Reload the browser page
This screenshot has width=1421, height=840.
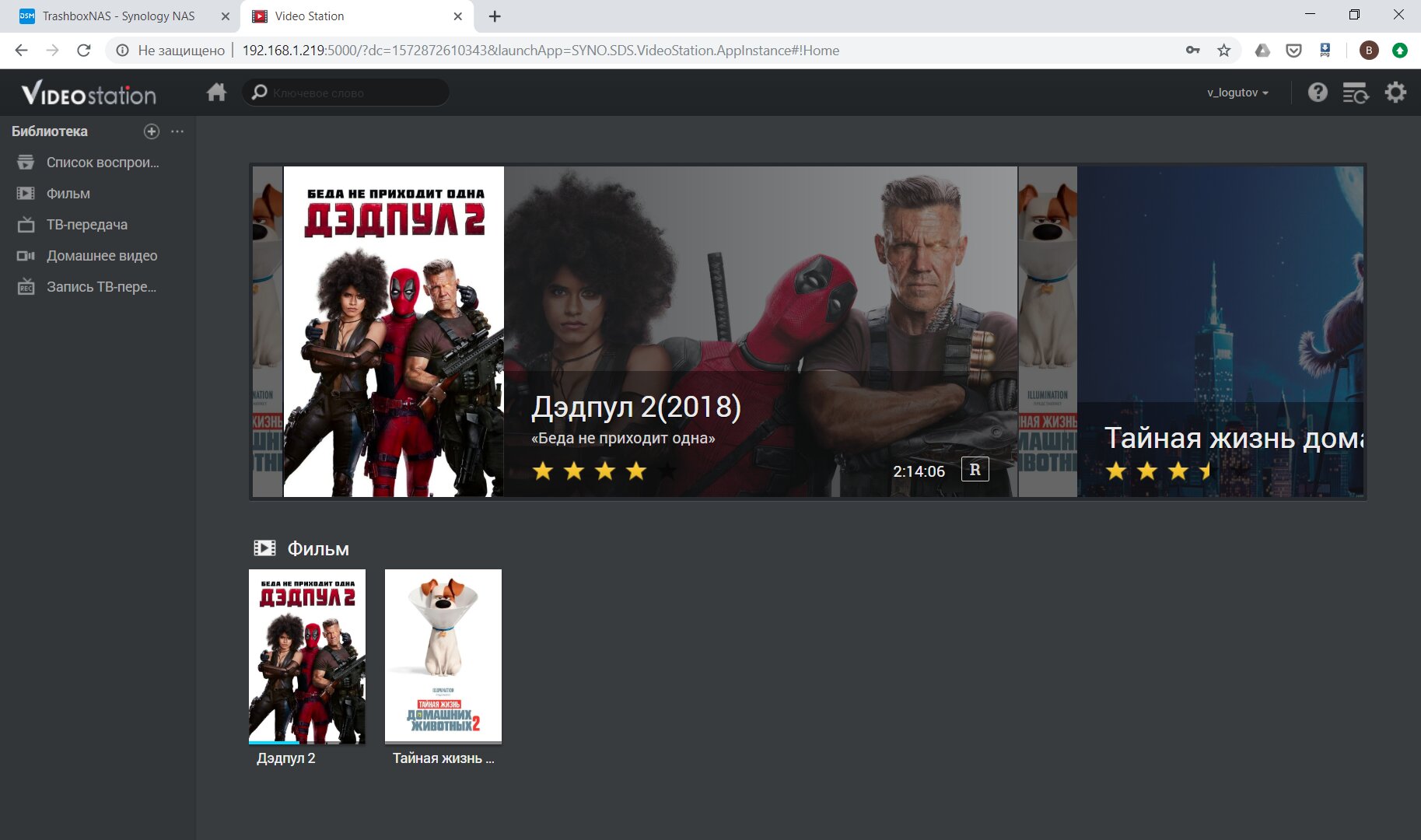coord(84,51)
